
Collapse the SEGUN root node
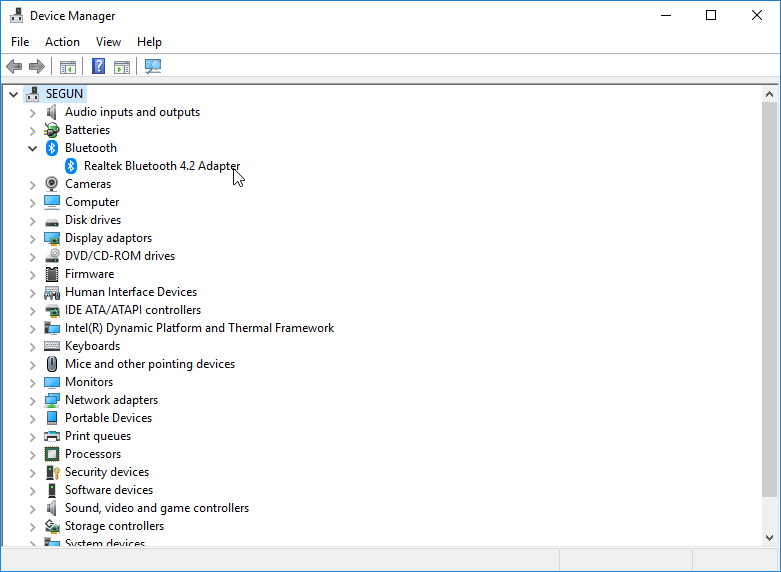coord(13,94)
